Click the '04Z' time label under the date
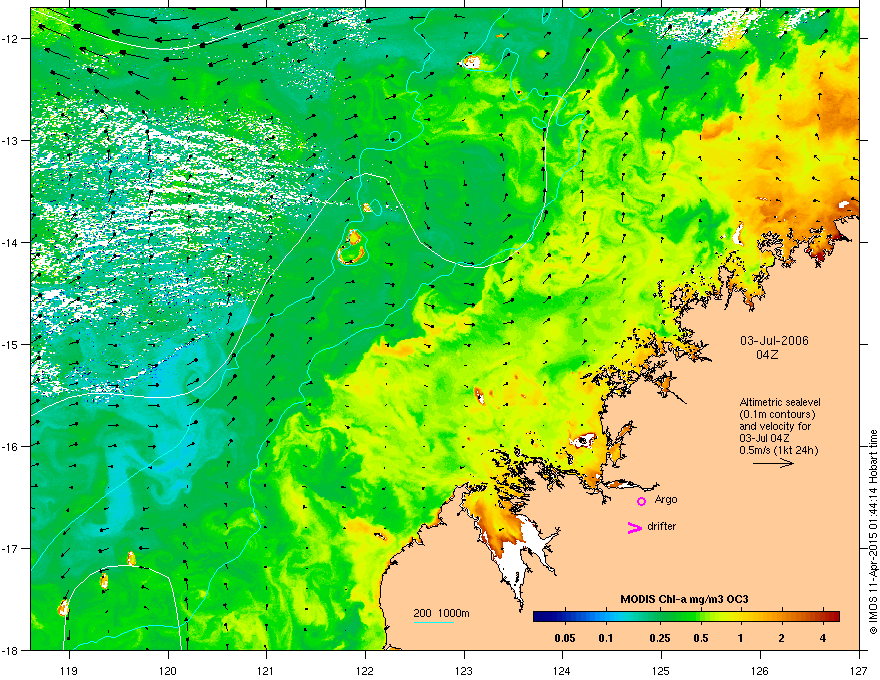This screenshot has width=880, height=680. pos(767,355)
